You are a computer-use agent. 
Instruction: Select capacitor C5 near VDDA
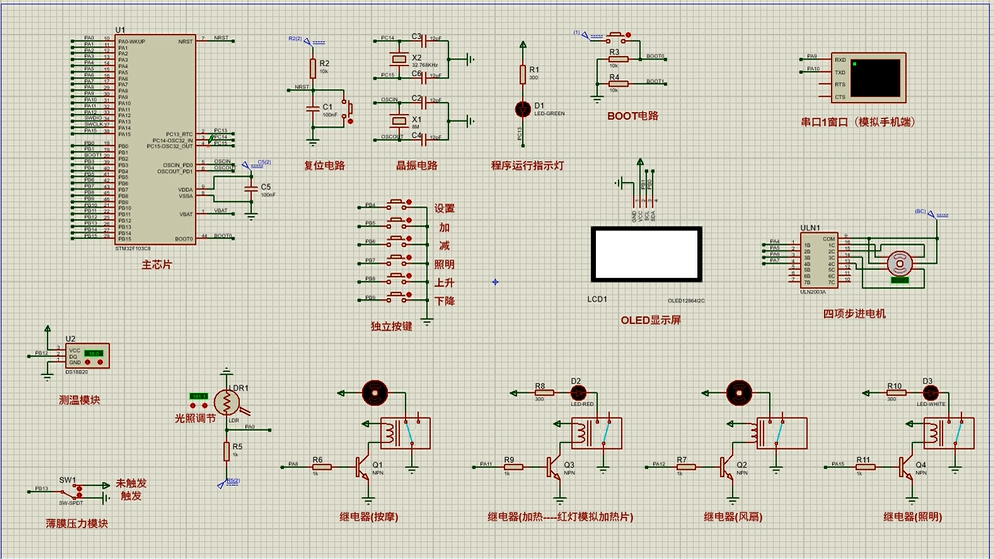251,187
